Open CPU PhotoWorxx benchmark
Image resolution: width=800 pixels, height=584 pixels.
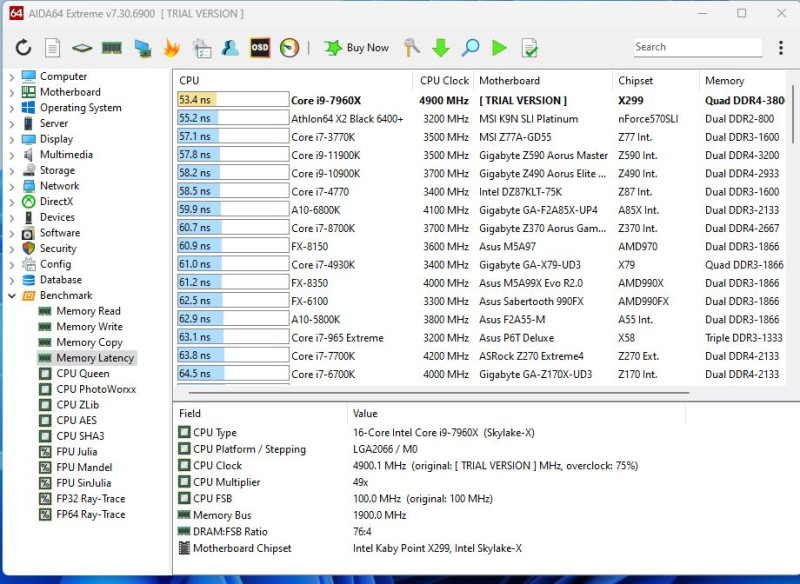pos(96,390)
